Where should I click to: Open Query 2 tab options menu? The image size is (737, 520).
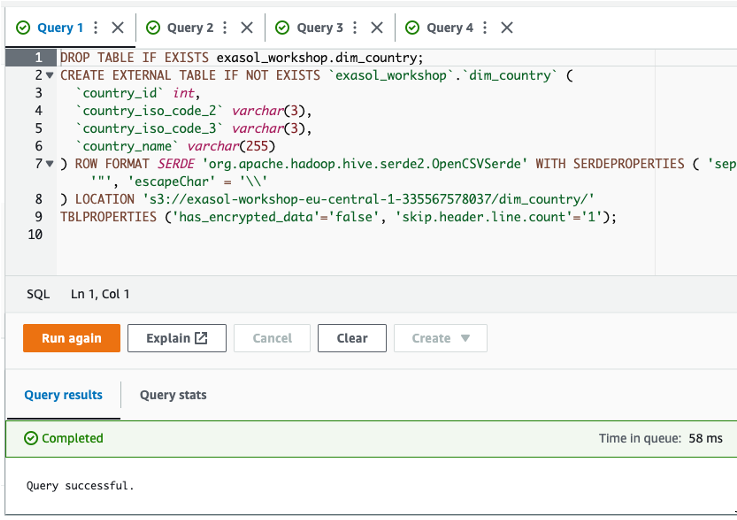tap(225, 28)
